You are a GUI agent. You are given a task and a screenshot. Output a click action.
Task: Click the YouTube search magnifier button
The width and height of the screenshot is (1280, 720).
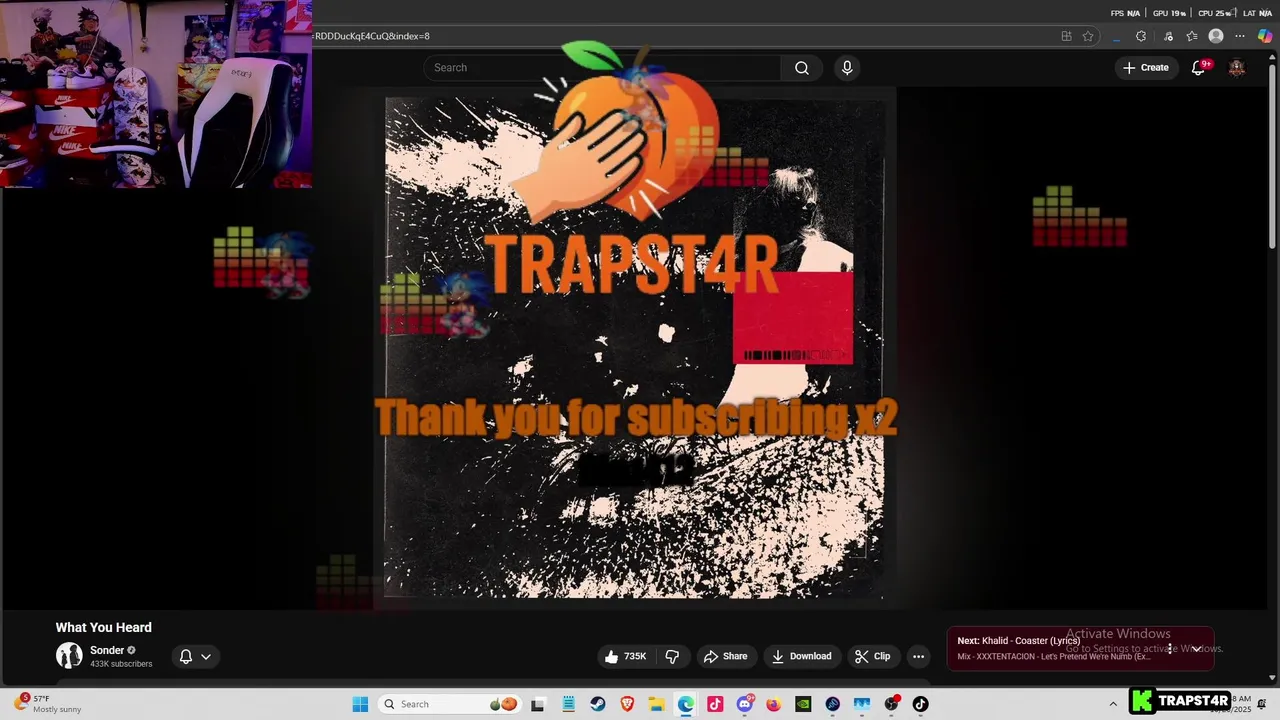tap(801, 68)
